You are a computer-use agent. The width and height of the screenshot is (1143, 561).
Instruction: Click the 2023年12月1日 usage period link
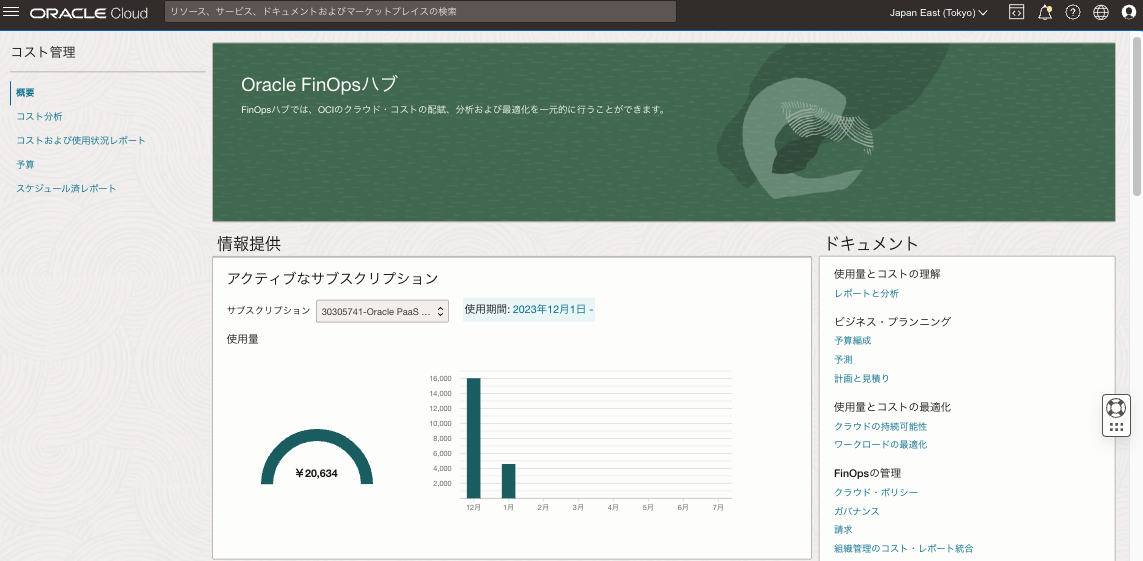point(553,310)
